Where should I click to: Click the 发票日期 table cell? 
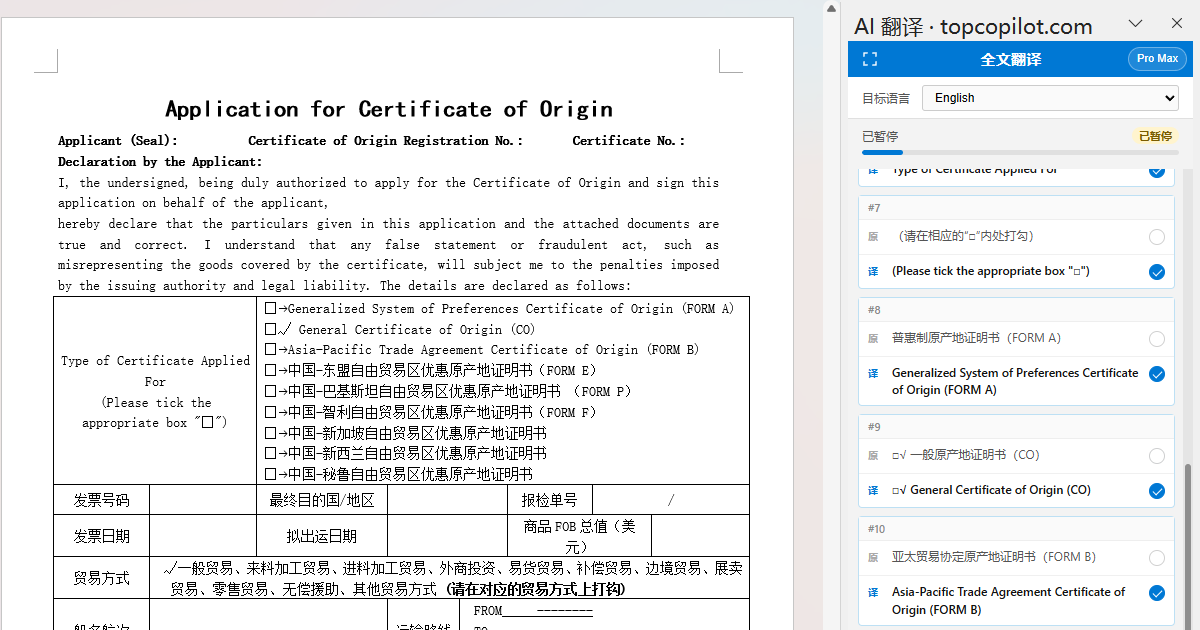[x=101, y=536]
